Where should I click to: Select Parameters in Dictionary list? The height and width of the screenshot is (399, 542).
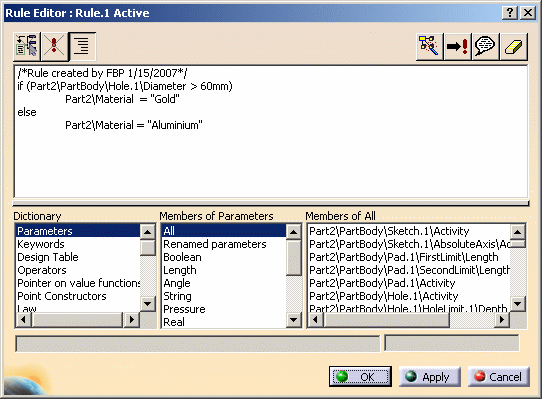78,231
